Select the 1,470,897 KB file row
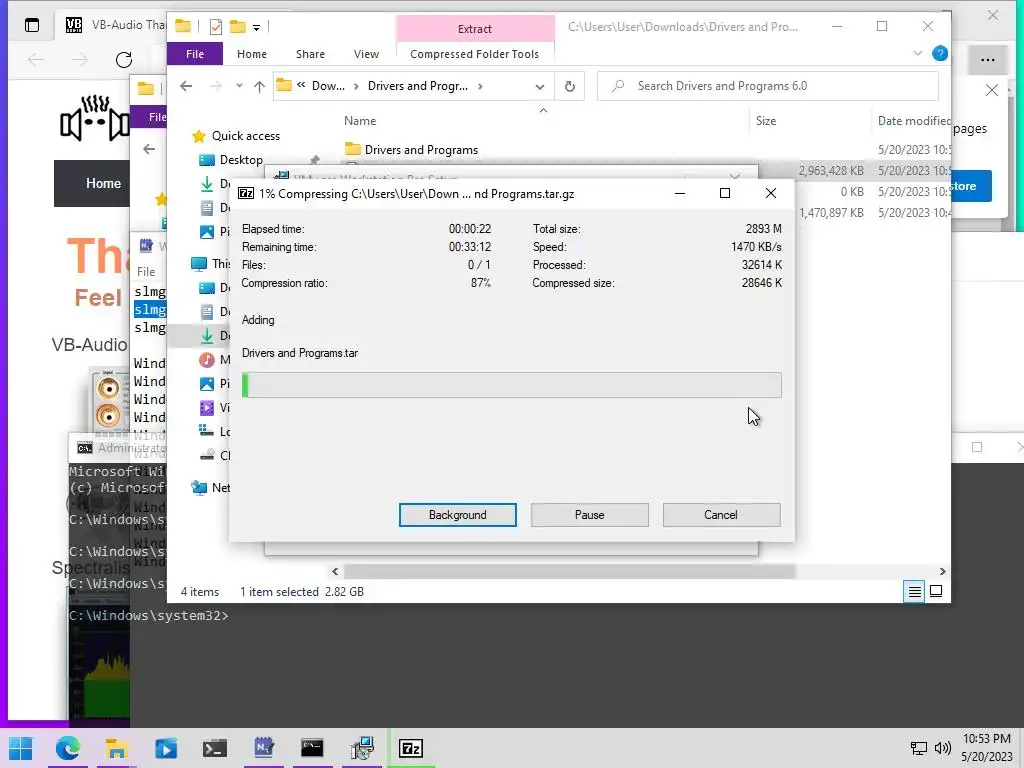Screen dimensions: 1024x768 point(874,213)
